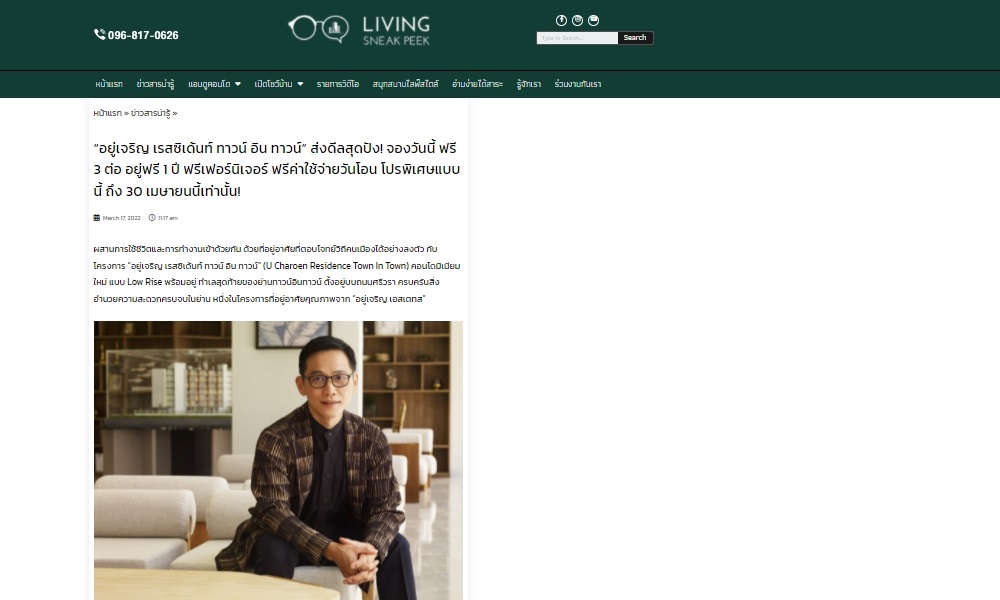This screenshot has height=600, width=1000.
Task: Click the phone icon beside 096-817-0626
Action: 99,34
